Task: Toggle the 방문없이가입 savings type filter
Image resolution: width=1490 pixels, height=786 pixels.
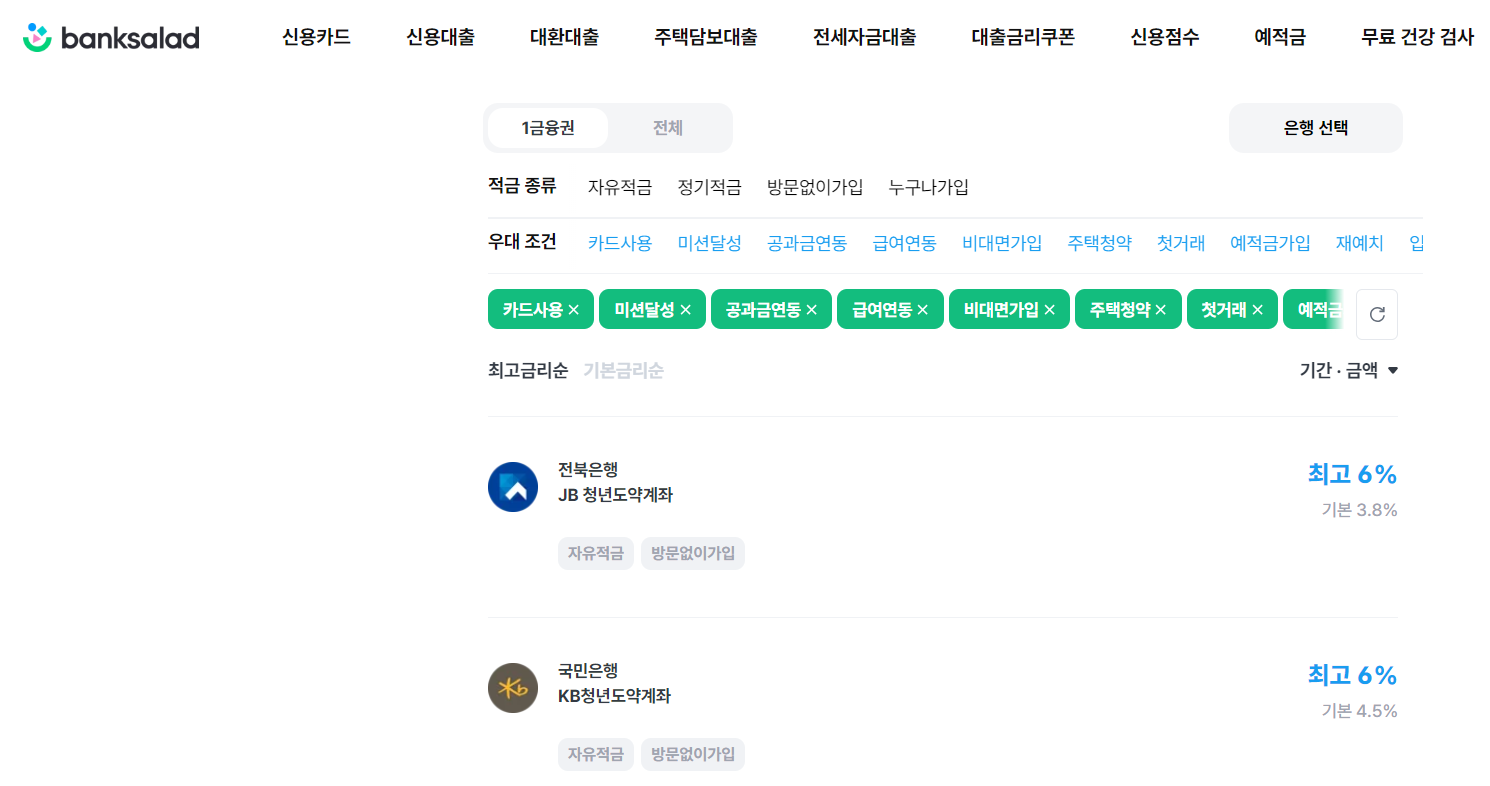Action: point(815,187)
